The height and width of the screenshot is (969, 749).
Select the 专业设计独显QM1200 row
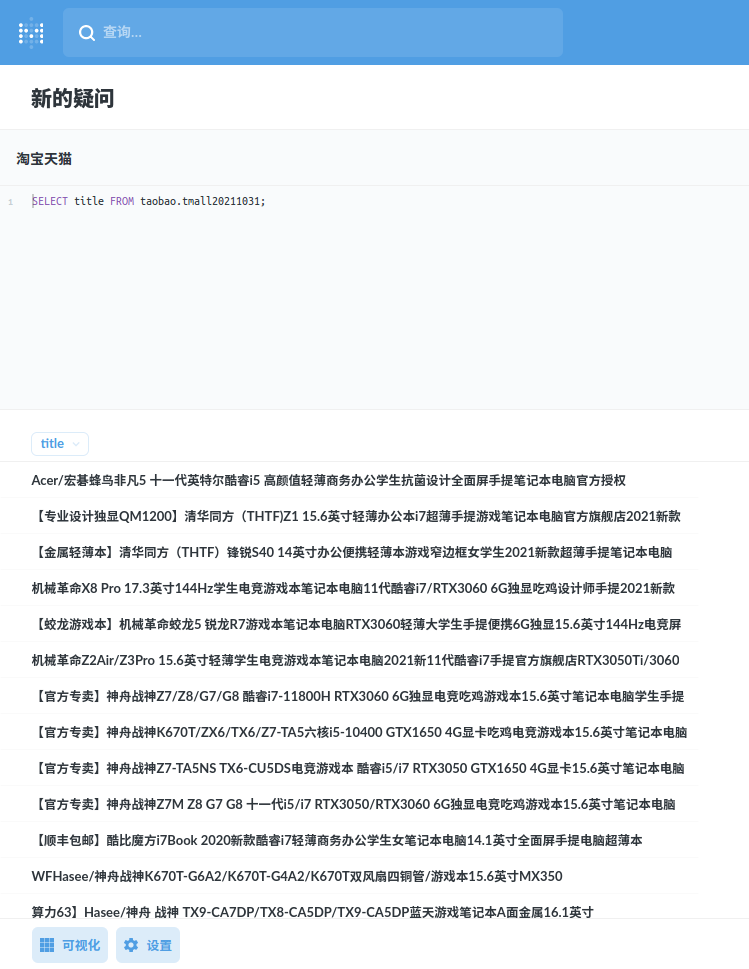pyautogui.click(x=349, y=516)
